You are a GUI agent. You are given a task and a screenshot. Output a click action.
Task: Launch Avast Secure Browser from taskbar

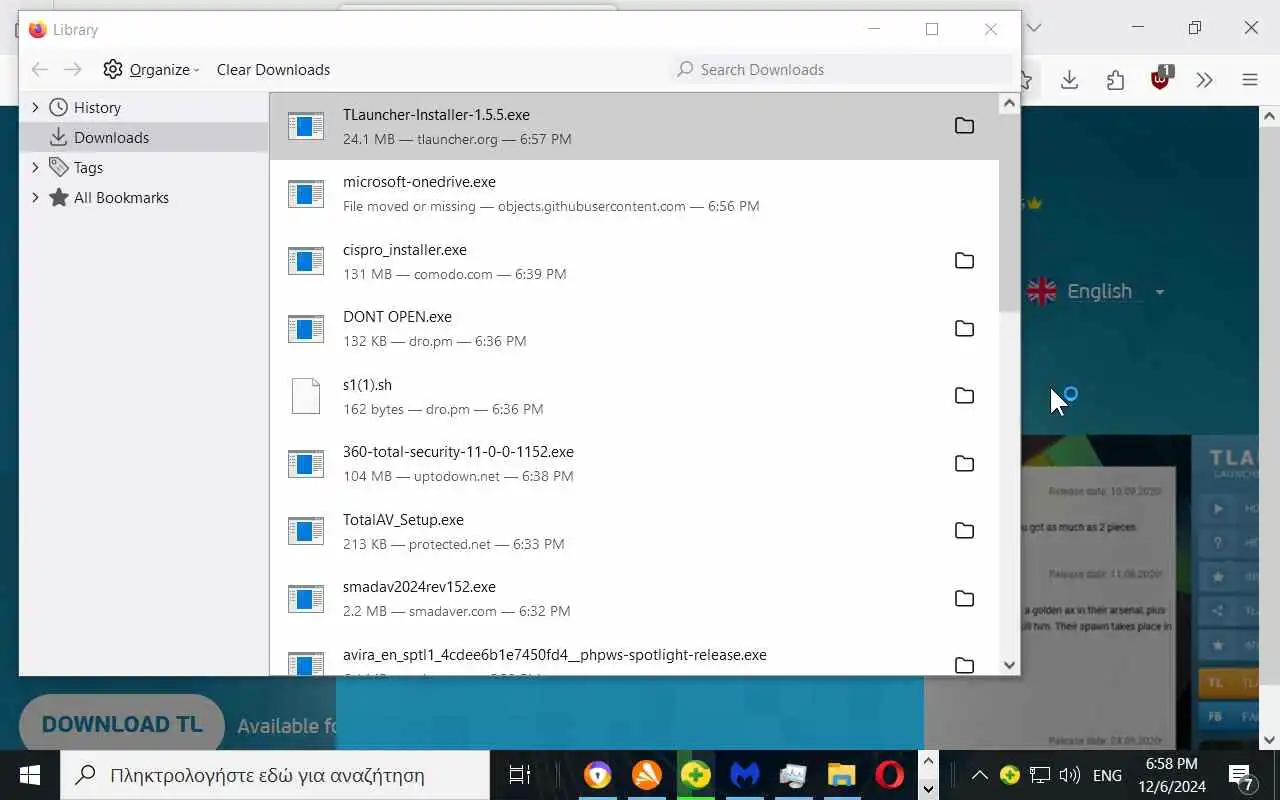(x=598, y=775)
